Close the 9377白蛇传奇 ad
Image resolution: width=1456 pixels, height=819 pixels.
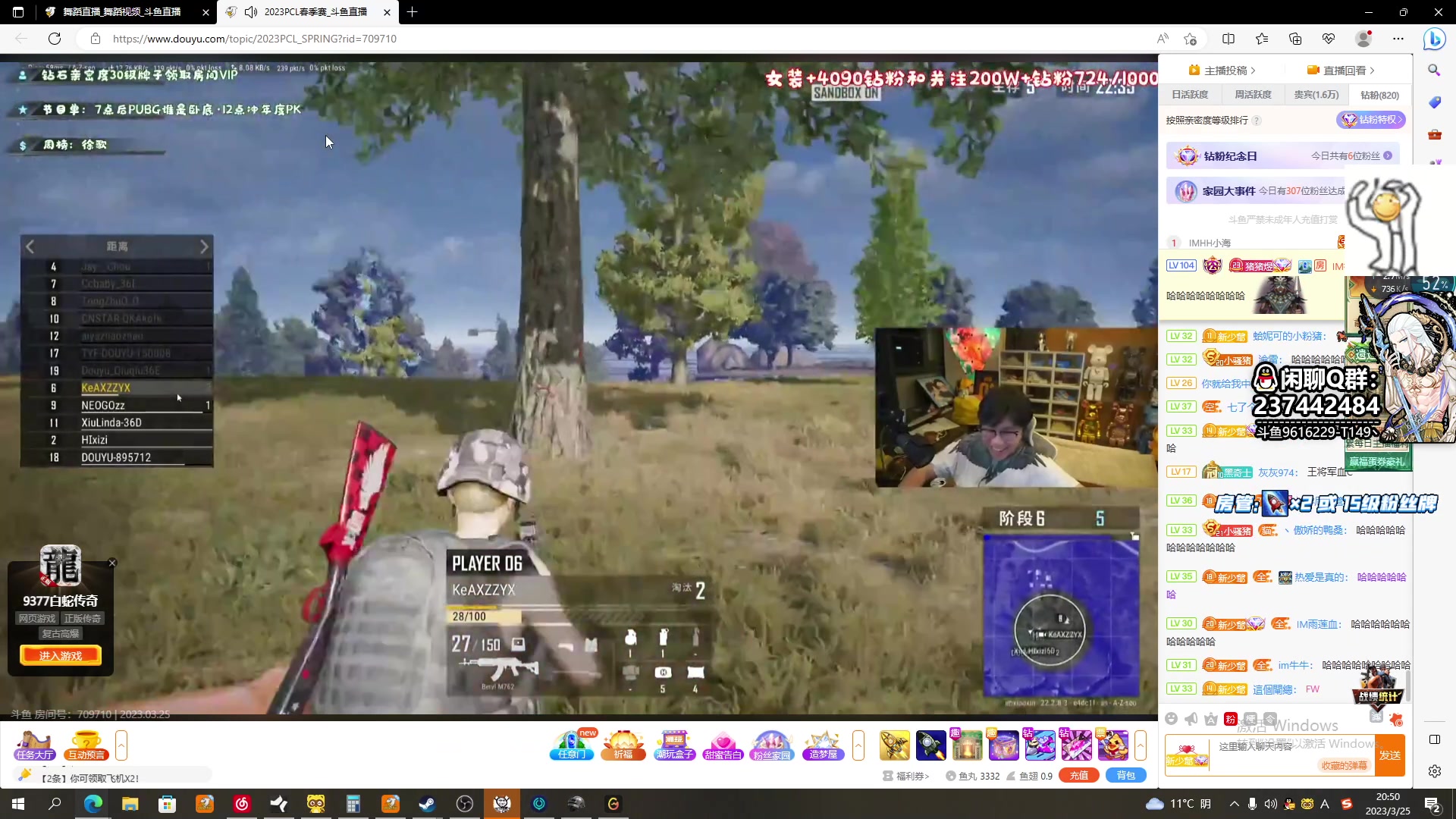tap(112, 563)
